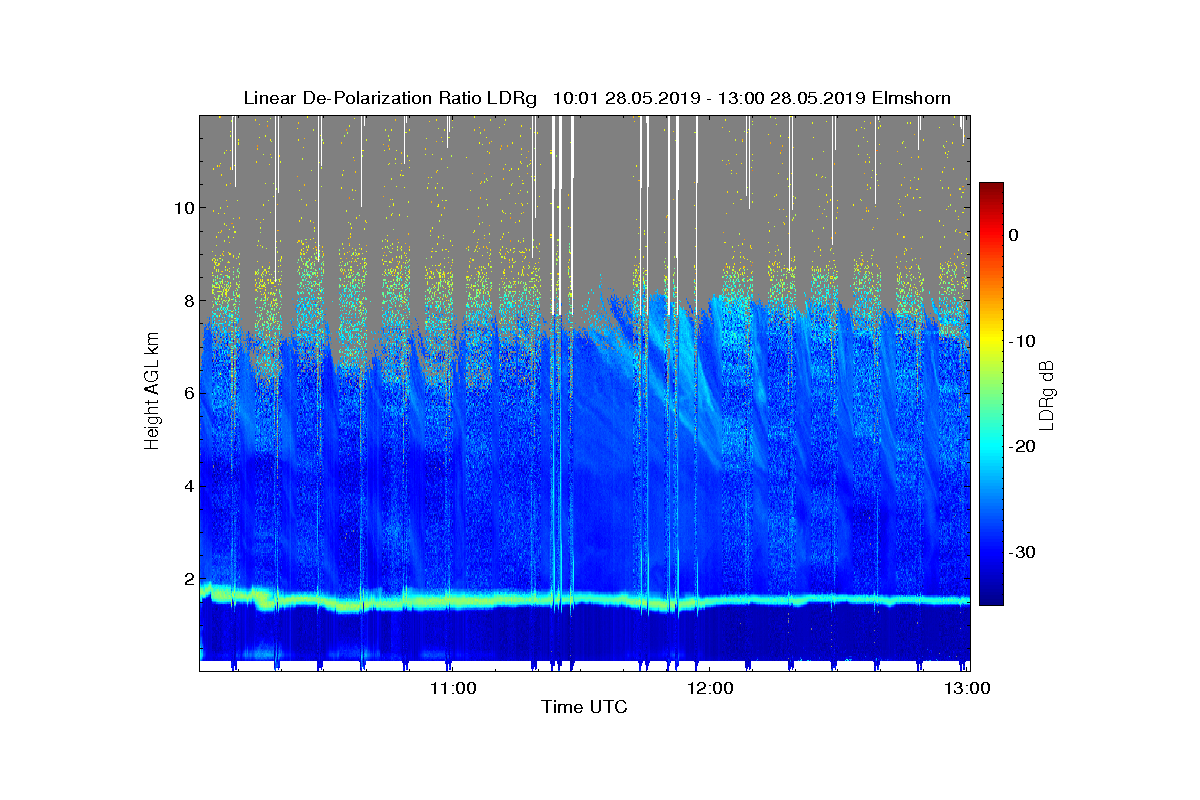Click the dark red top of colorbar
1200x800 pixels.
pyautogui.click(x=991, y=189)
